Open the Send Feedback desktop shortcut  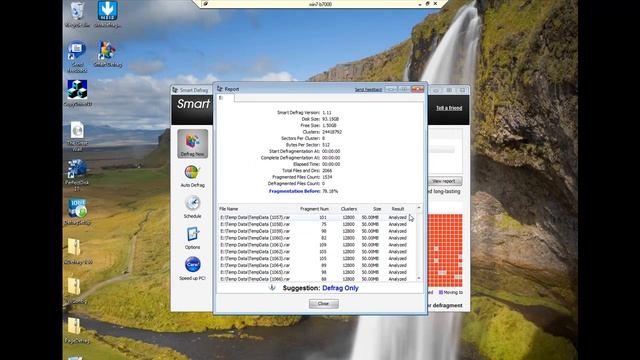pos(77,56)
